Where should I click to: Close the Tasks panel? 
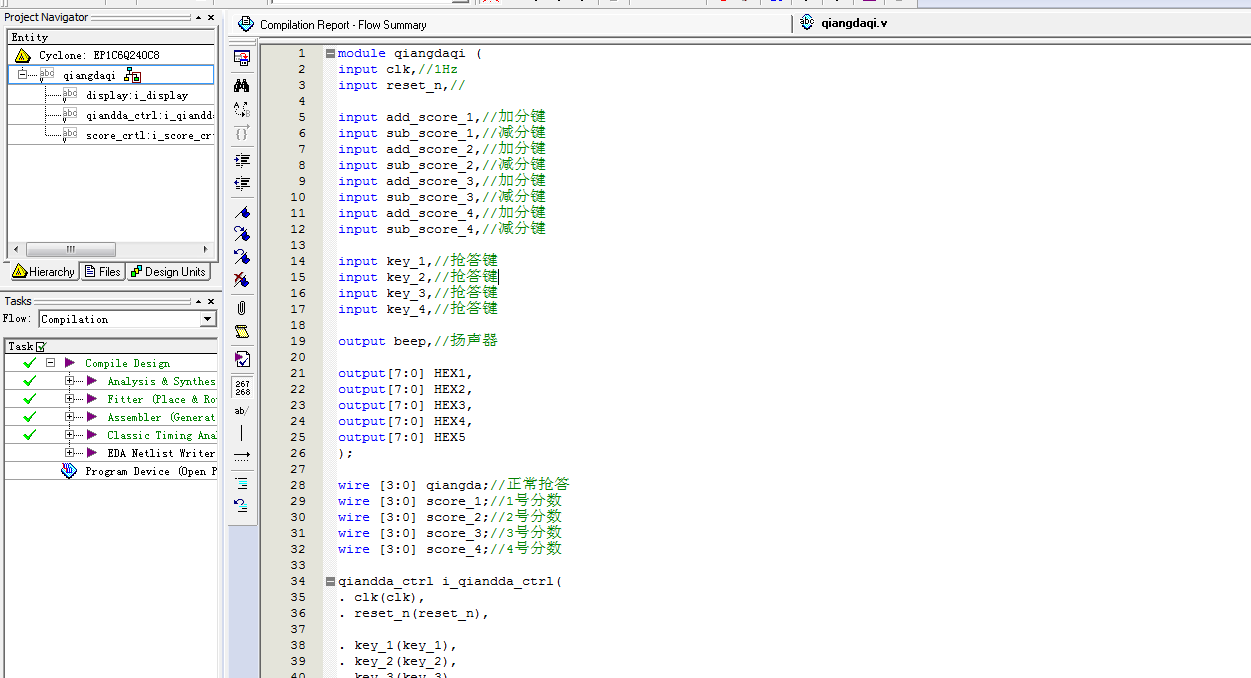[210, 301]
